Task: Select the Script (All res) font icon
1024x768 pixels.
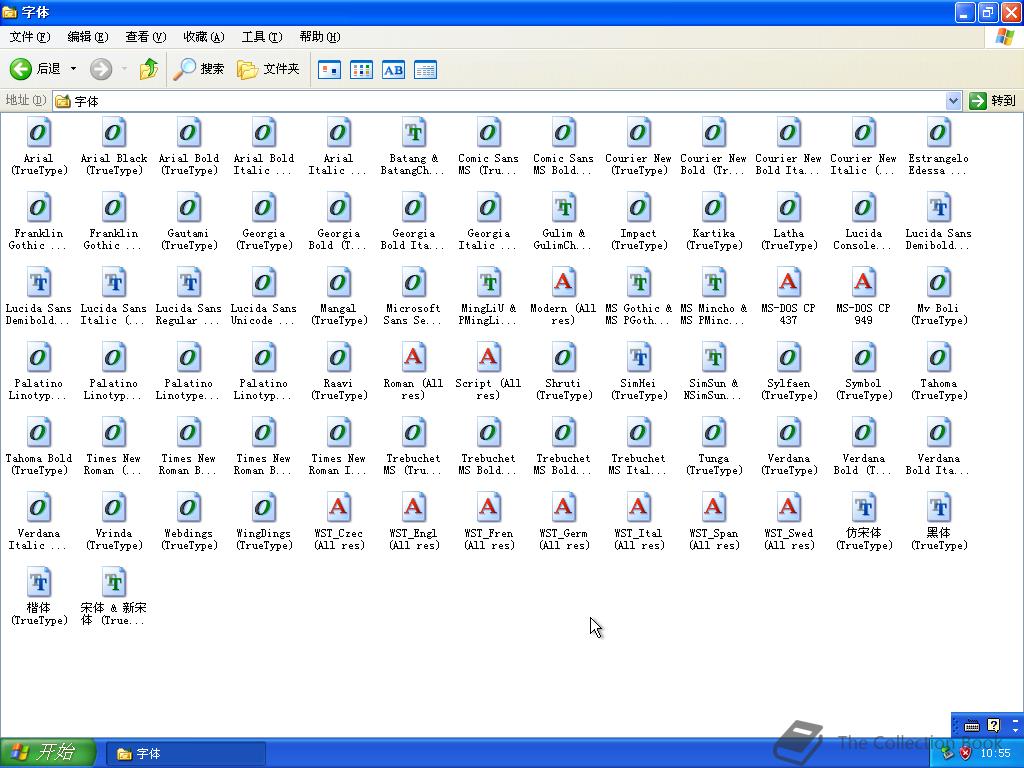Action: point(488,359)
